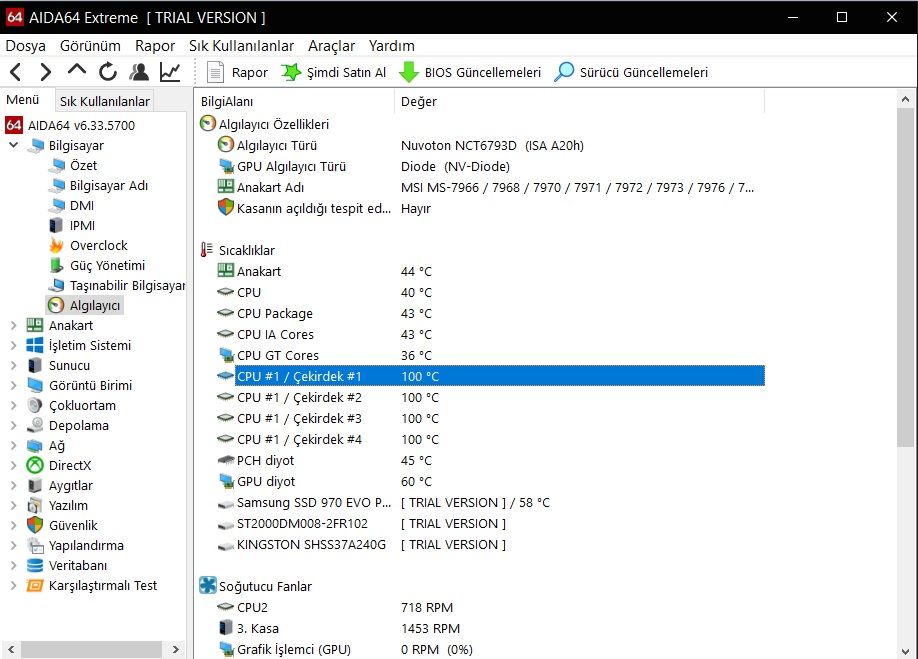The width and height of the screenshot is (918, 659).
Task: Expand the Aygıtlar tree node
Action: coord(13,485)
